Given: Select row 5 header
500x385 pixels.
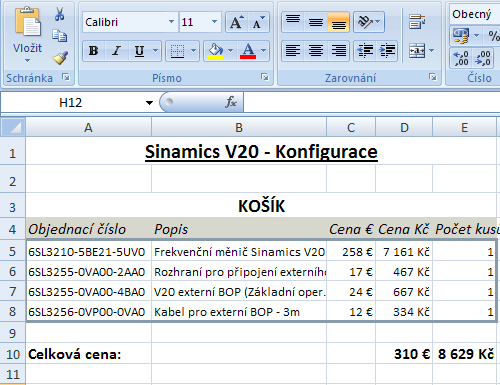Looking at the screenshot, I should [13, 251].
